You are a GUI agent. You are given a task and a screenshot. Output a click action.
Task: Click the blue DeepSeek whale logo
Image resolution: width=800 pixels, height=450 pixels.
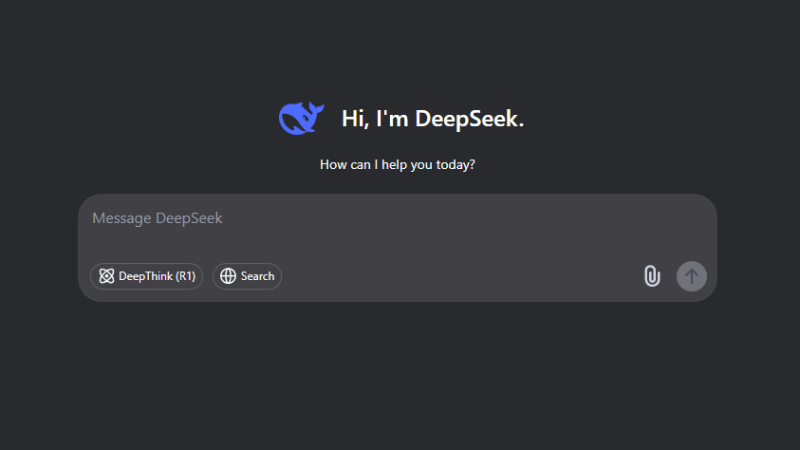(301, 118)
